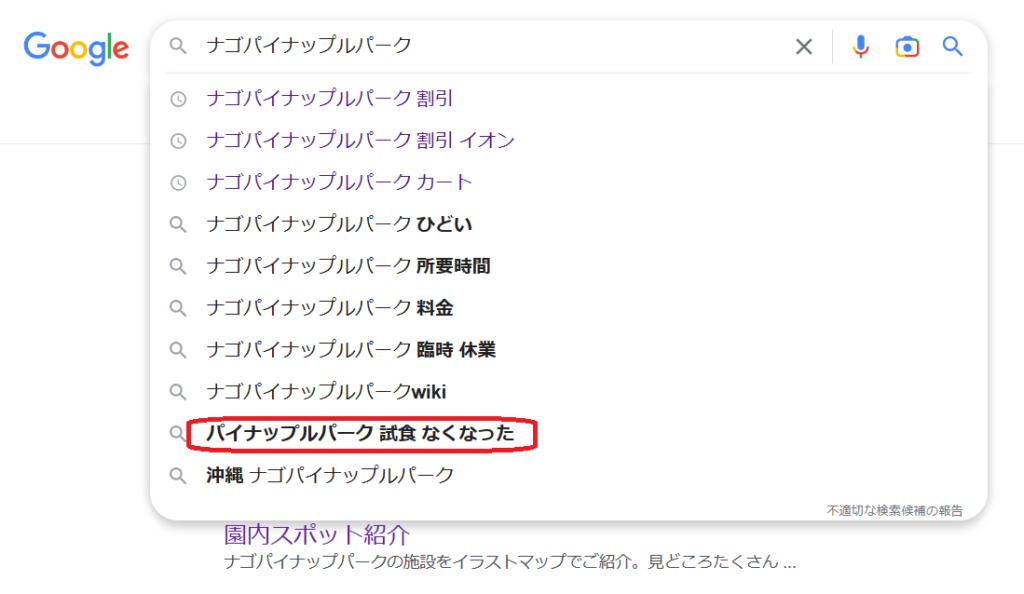Select suggestion パイナップルパーク 試食 なくなった
This screenshot has width=1024, height=594.
(x=360, y=433)
